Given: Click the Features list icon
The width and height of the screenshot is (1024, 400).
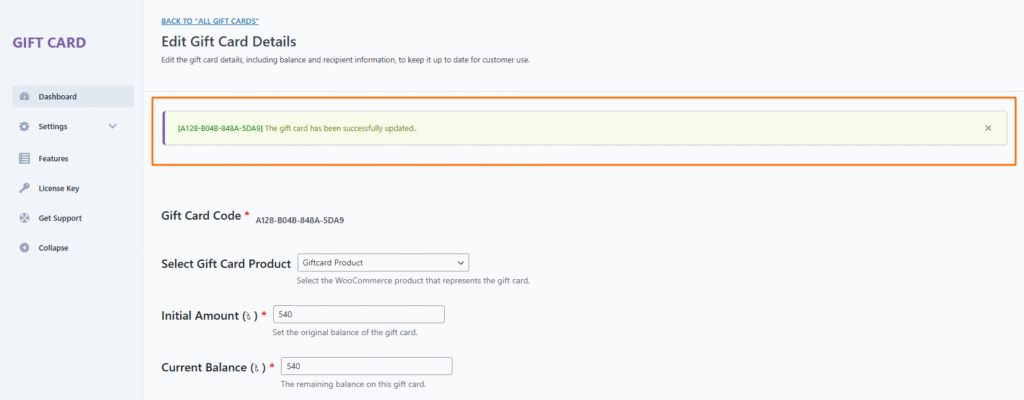Looking at the screenshot, I should coord(24,158).
